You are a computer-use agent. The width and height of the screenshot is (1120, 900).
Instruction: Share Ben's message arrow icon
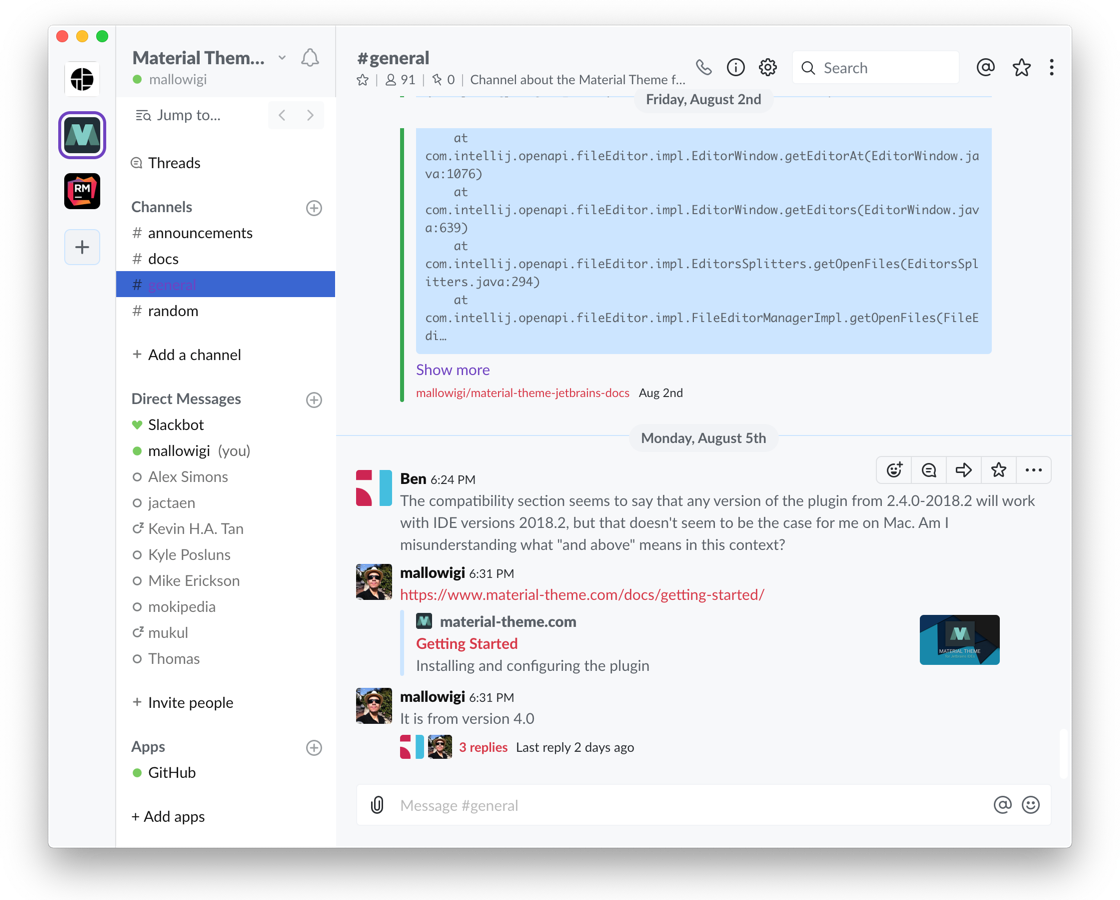pos(964,470)
